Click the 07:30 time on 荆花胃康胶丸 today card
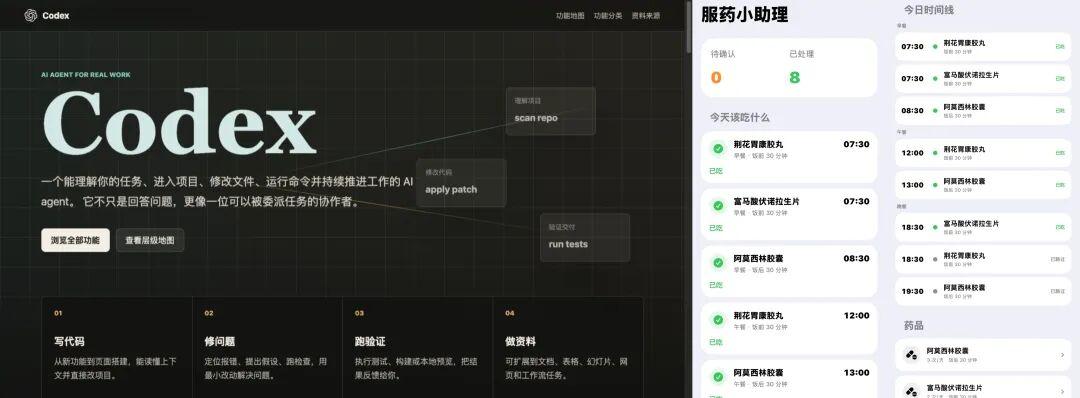Viewport: 1080px width, 398px height. tap(856, 145)
